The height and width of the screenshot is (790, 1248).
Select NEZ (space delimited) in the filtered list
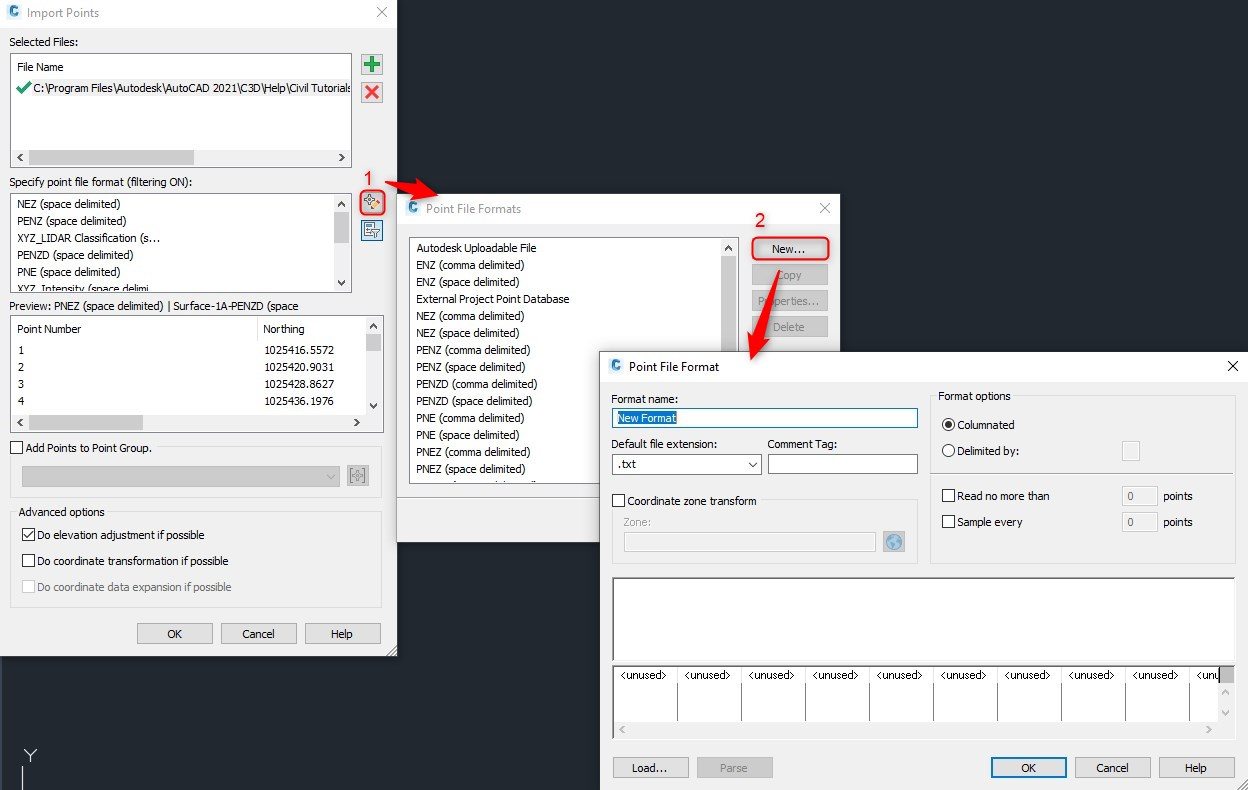tap(68, 203)
